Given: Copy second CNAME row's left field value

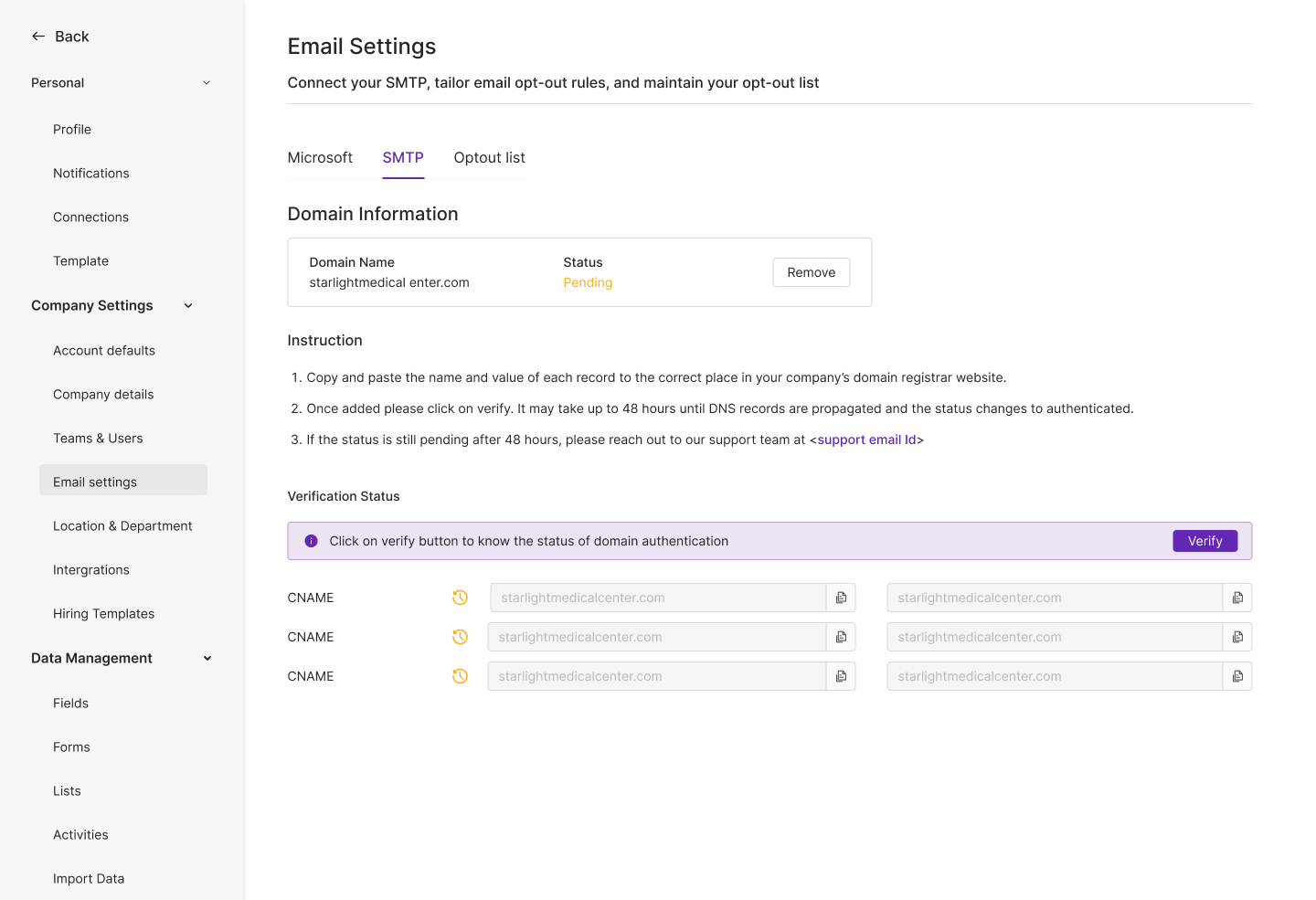Looking at the screenshot, I should (841, 637).
